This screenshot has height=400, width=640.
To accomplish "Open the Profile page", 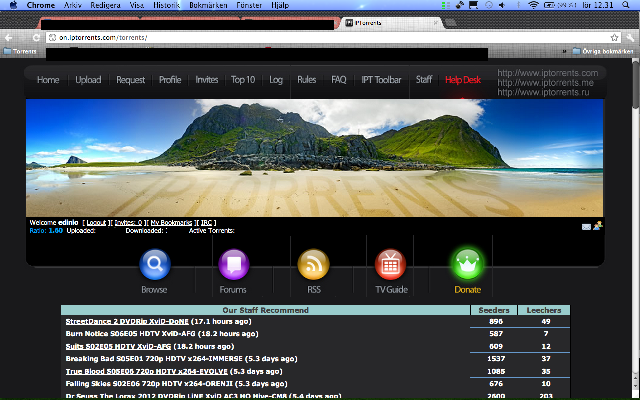I will coord(170,80).
